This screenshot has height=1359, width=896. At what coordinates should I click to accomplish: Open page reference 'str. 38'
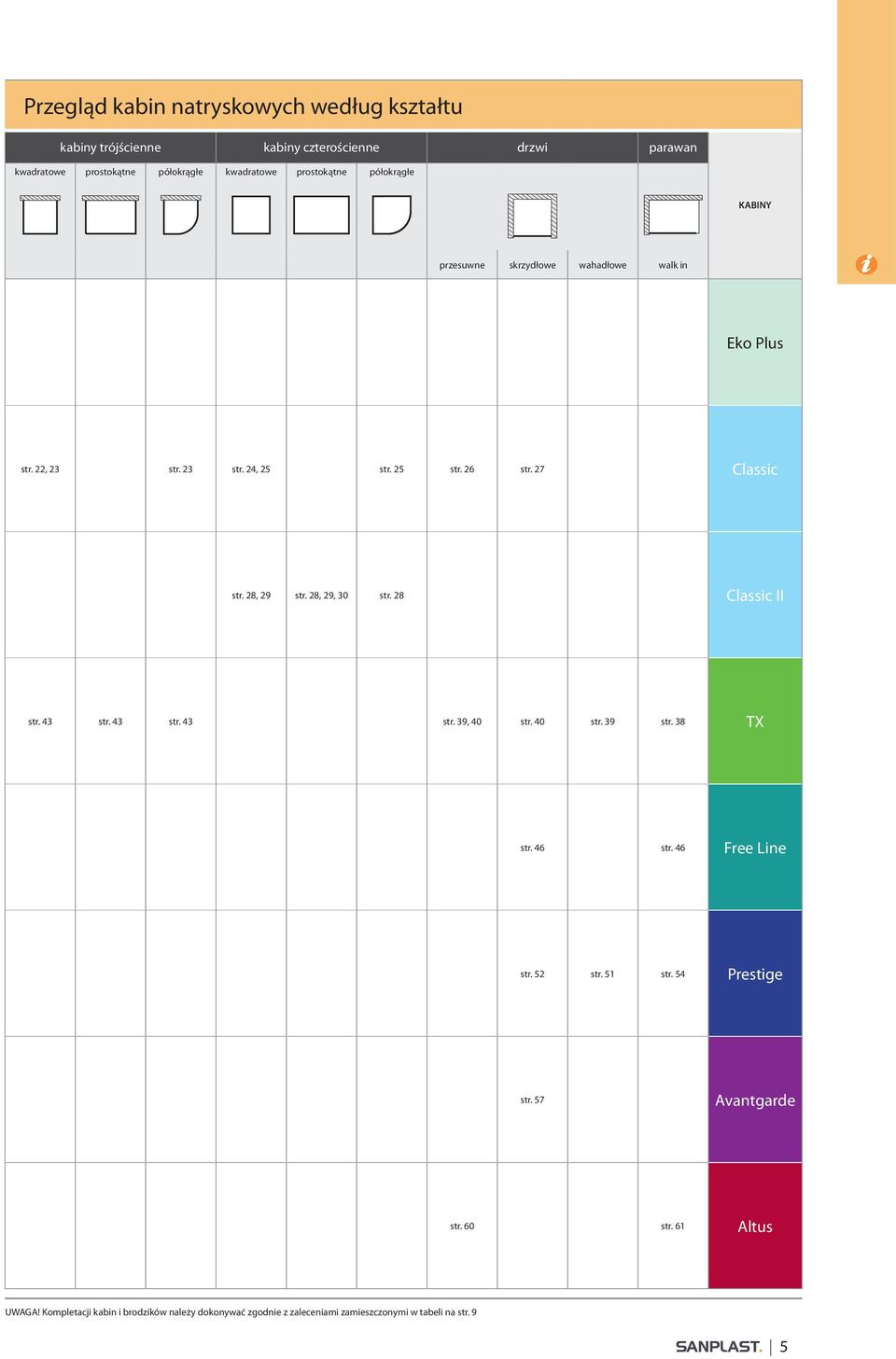[x=673, y=722]
